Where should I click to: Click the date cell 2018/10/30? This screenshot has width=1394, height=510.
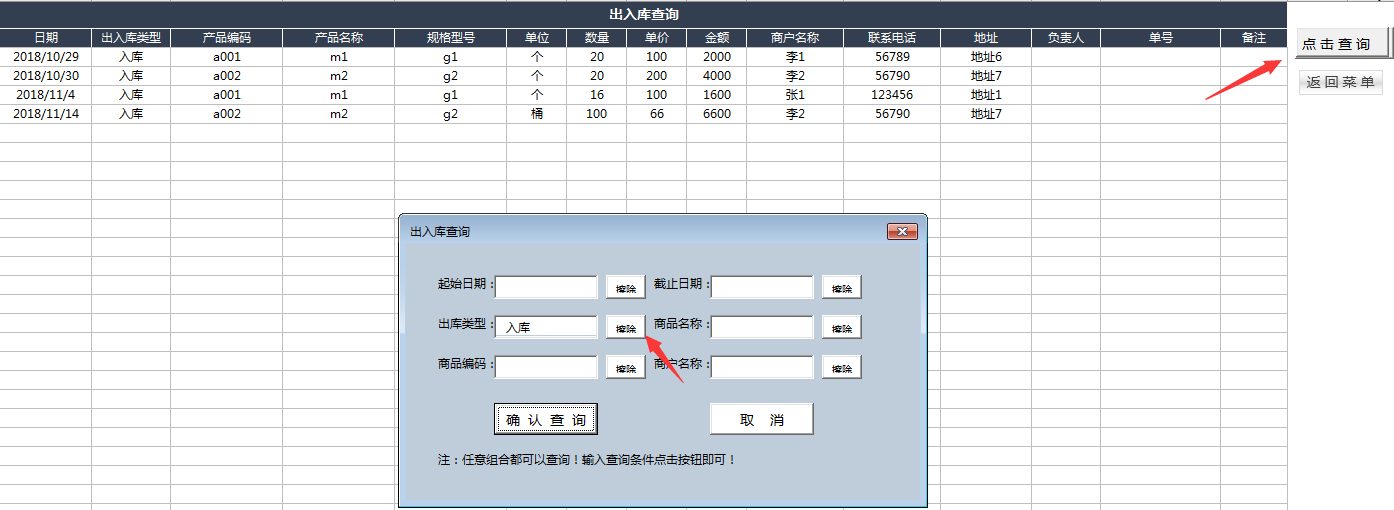pos(46,76)
